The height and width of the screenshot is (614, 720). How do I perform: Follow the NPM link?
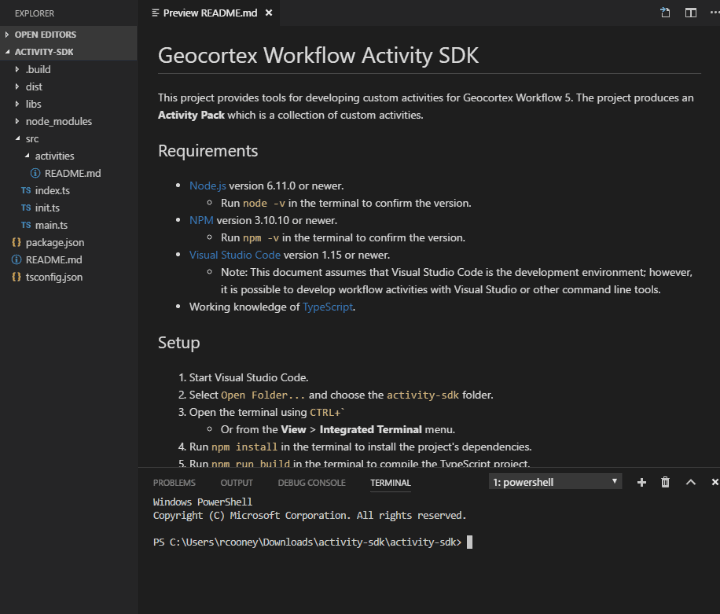(x=201, y=220)
